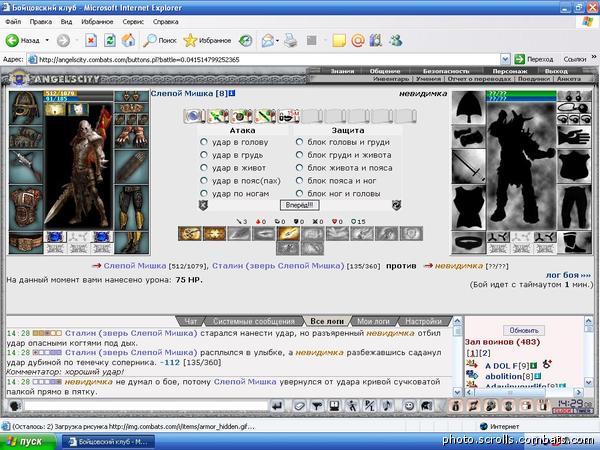Select attack option 'удар в живот'
600x450 pixels.
[x=204, y=168]
